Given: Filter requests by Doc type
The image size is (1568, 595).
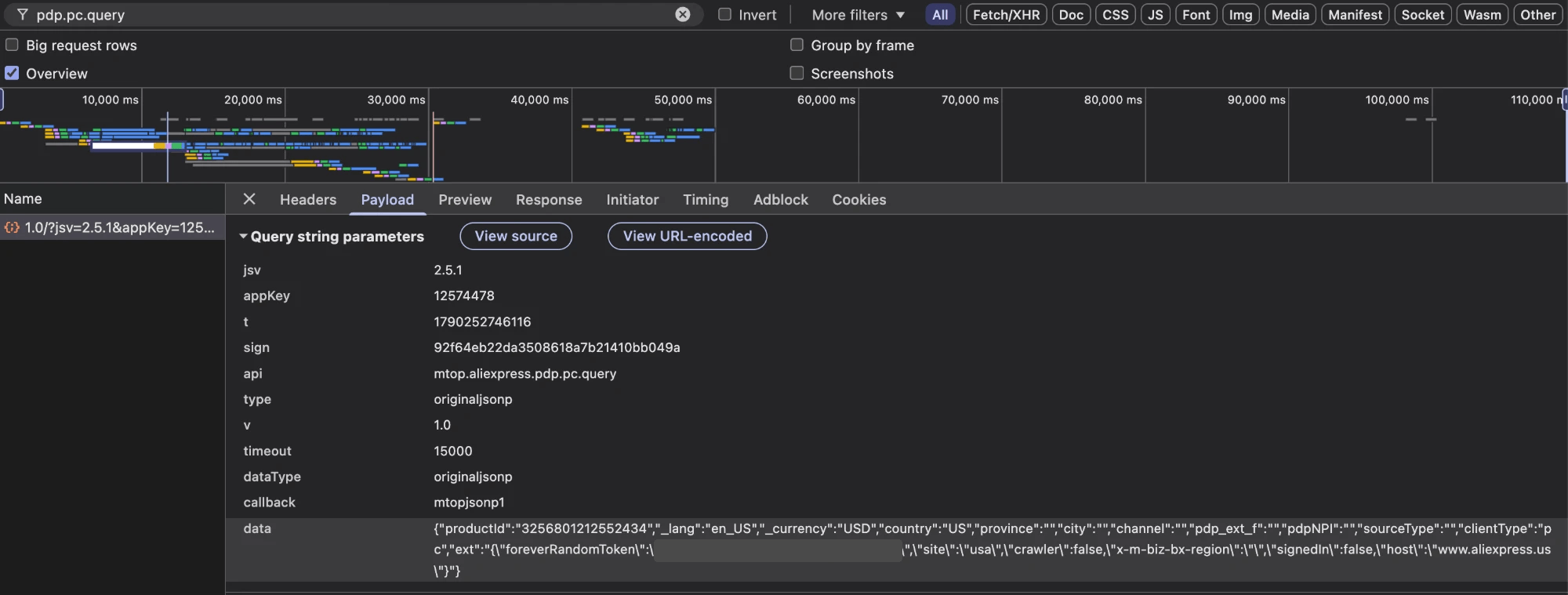Looking at the screenshot, I should tap(1071, 15).
